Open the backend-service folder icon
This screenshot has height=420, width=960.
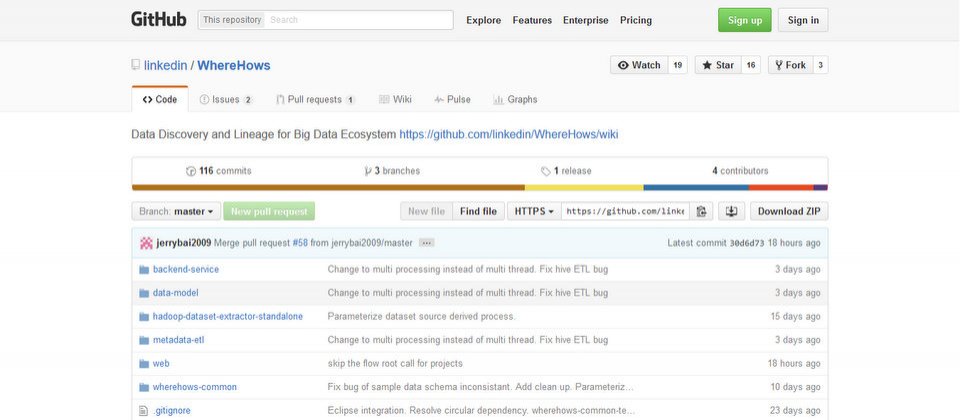pos(144,269)
